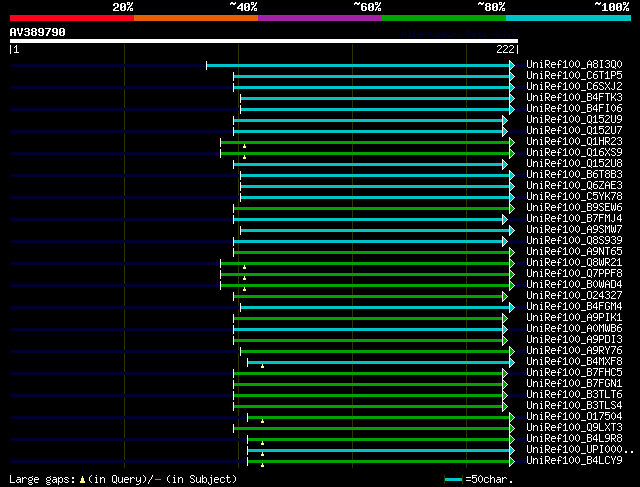This screenshot has width=640, height=487.
Task: Select UniRef100_B0WAD4 label
Action: coord(574,285)
